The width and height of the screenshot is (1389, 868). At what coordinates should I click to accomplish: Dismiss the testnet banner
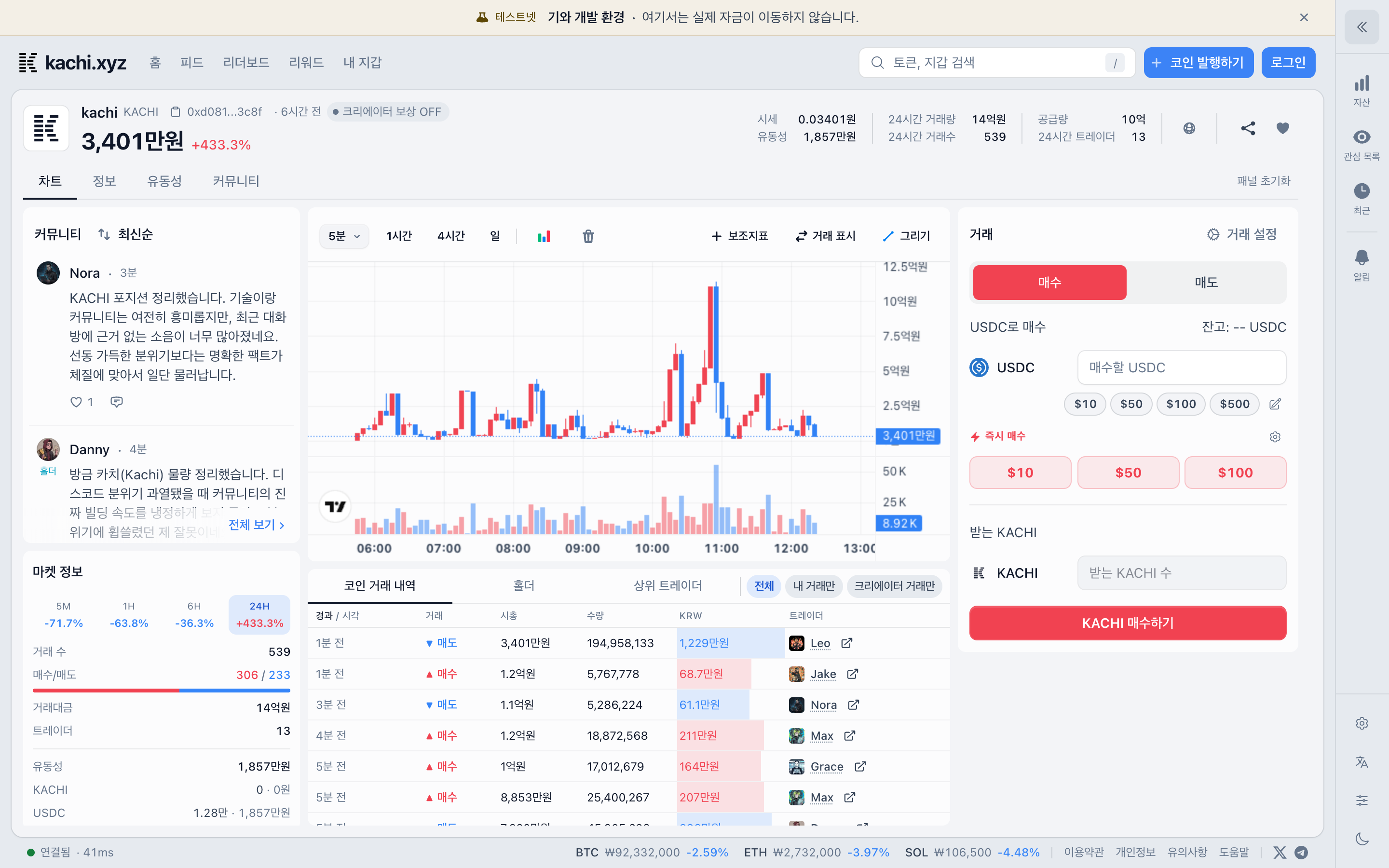point(1304,17)
